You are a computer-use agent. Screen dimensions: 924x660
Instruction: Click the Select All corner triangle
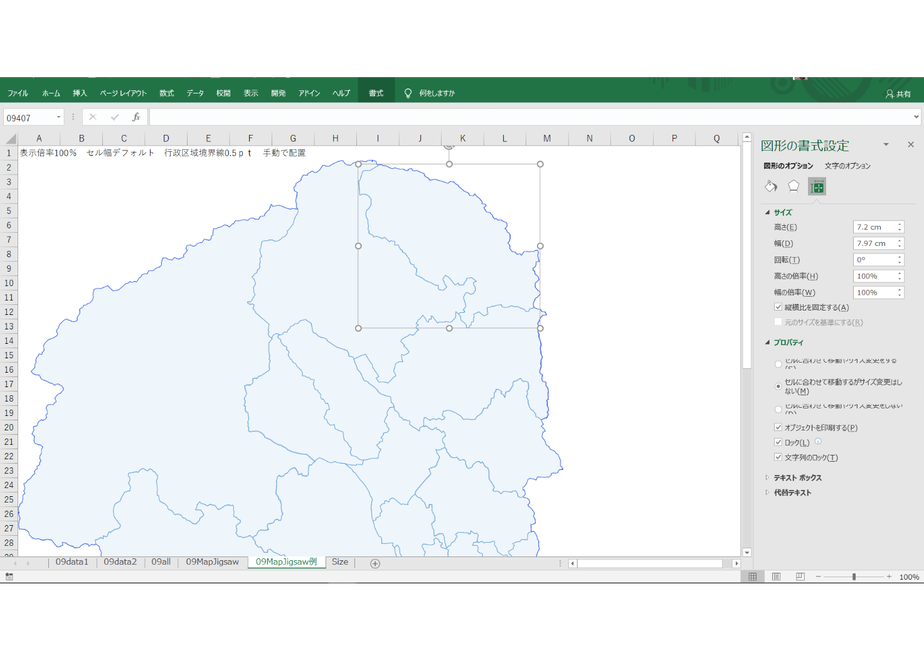point(10,139)
